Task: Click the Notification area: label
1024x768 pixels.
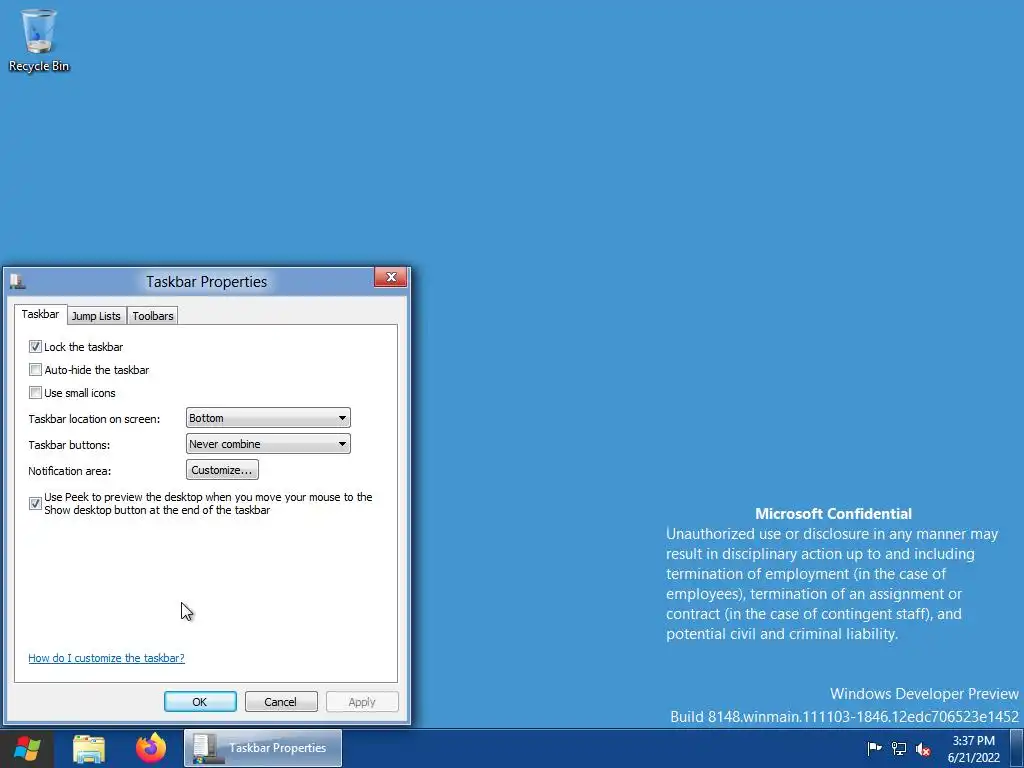Action: pyautogui.click(x=70, y=471)
